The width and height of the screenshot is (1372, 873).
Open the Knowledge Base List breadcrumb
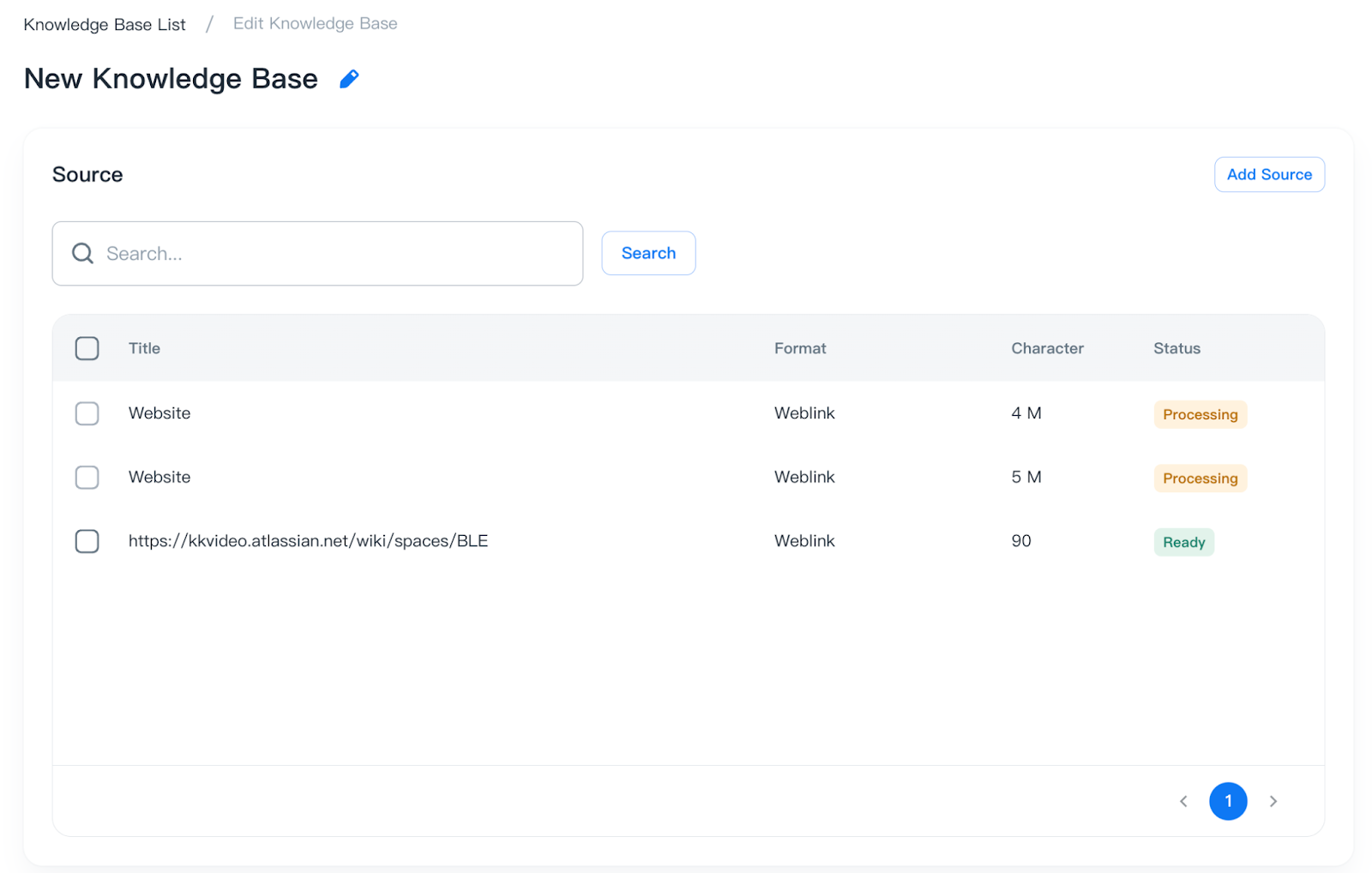pyautogui.click(x=105, y=24)
